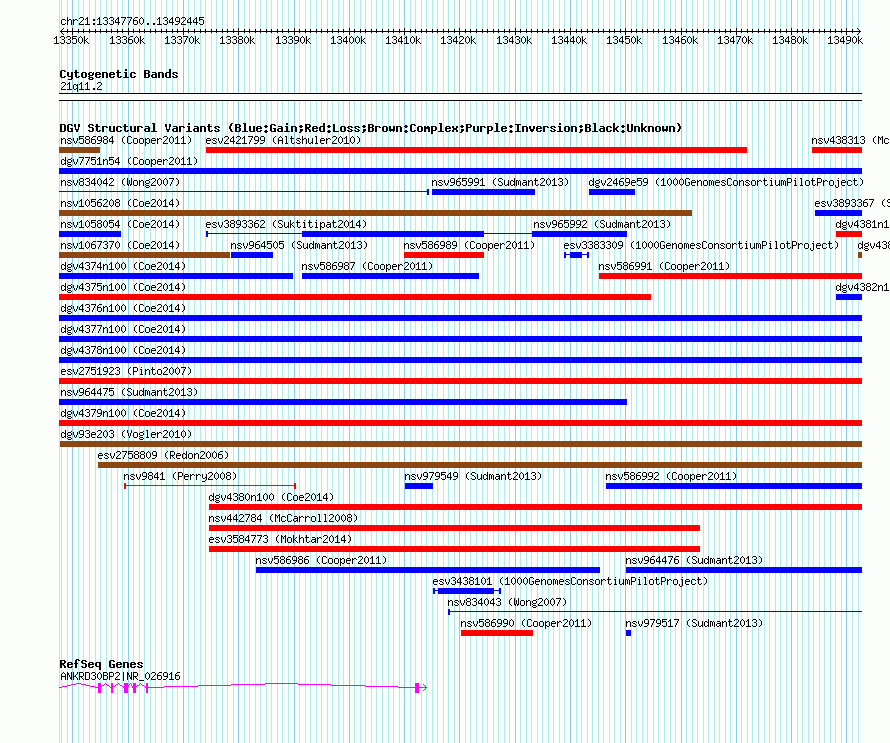The image size is (890, 743).
Task: Open the nsv834043 (Wong2007) label
Action: (507, 602)
